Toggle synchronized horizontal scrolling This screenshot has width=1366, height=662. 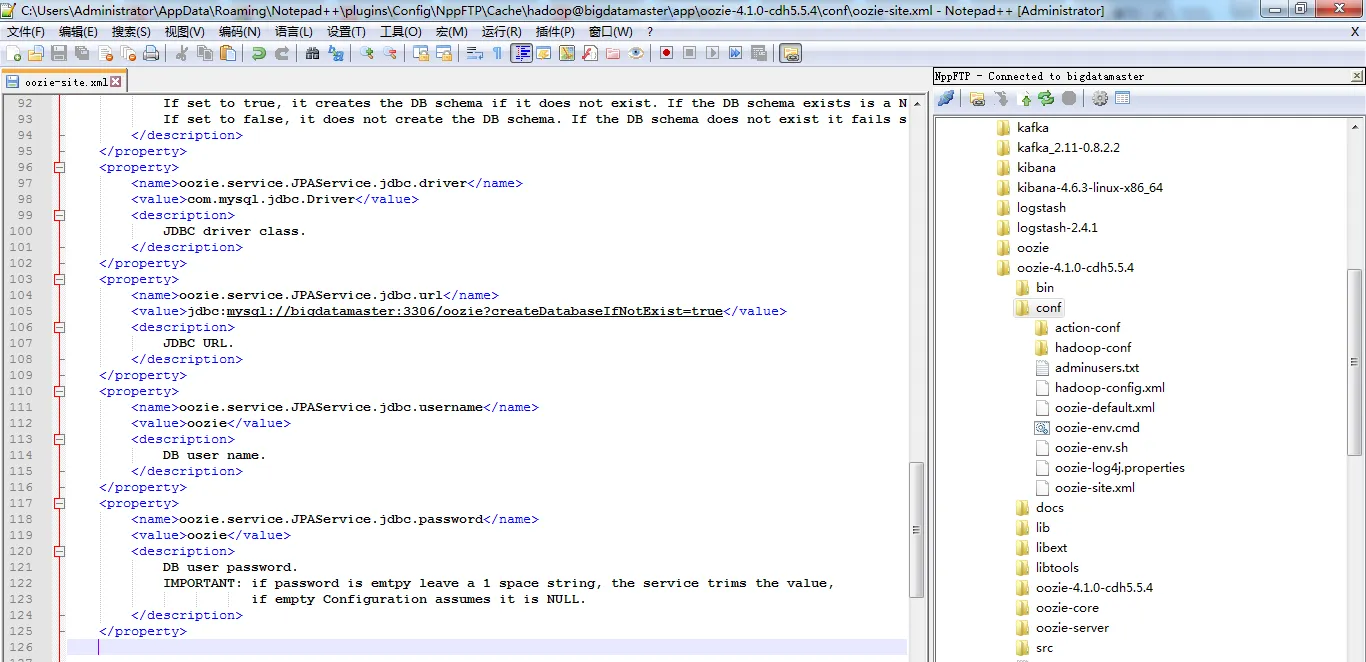[x=444, y=53]
